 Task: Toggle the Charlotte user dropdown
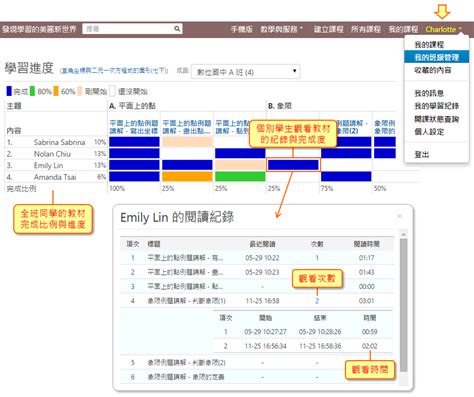point(444,29)
